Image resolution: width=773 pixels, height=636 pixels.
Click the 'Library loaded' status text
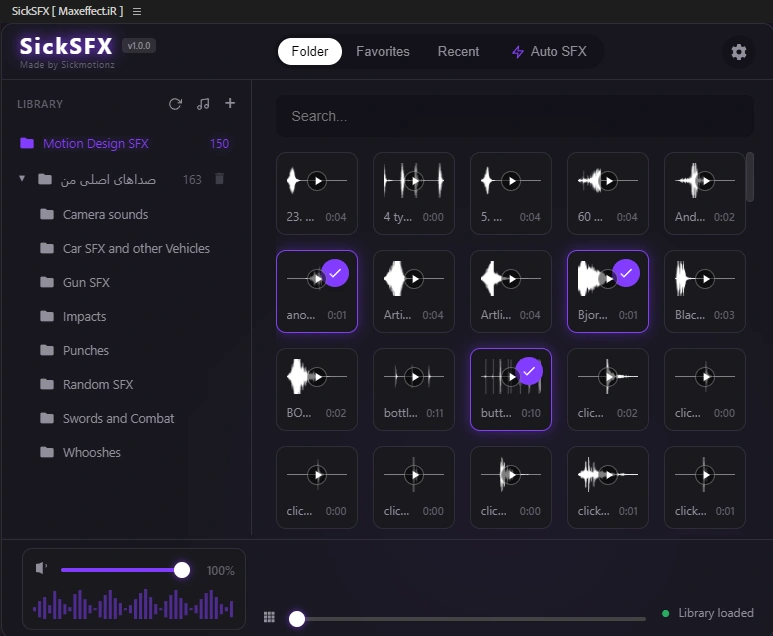point(715,613)
